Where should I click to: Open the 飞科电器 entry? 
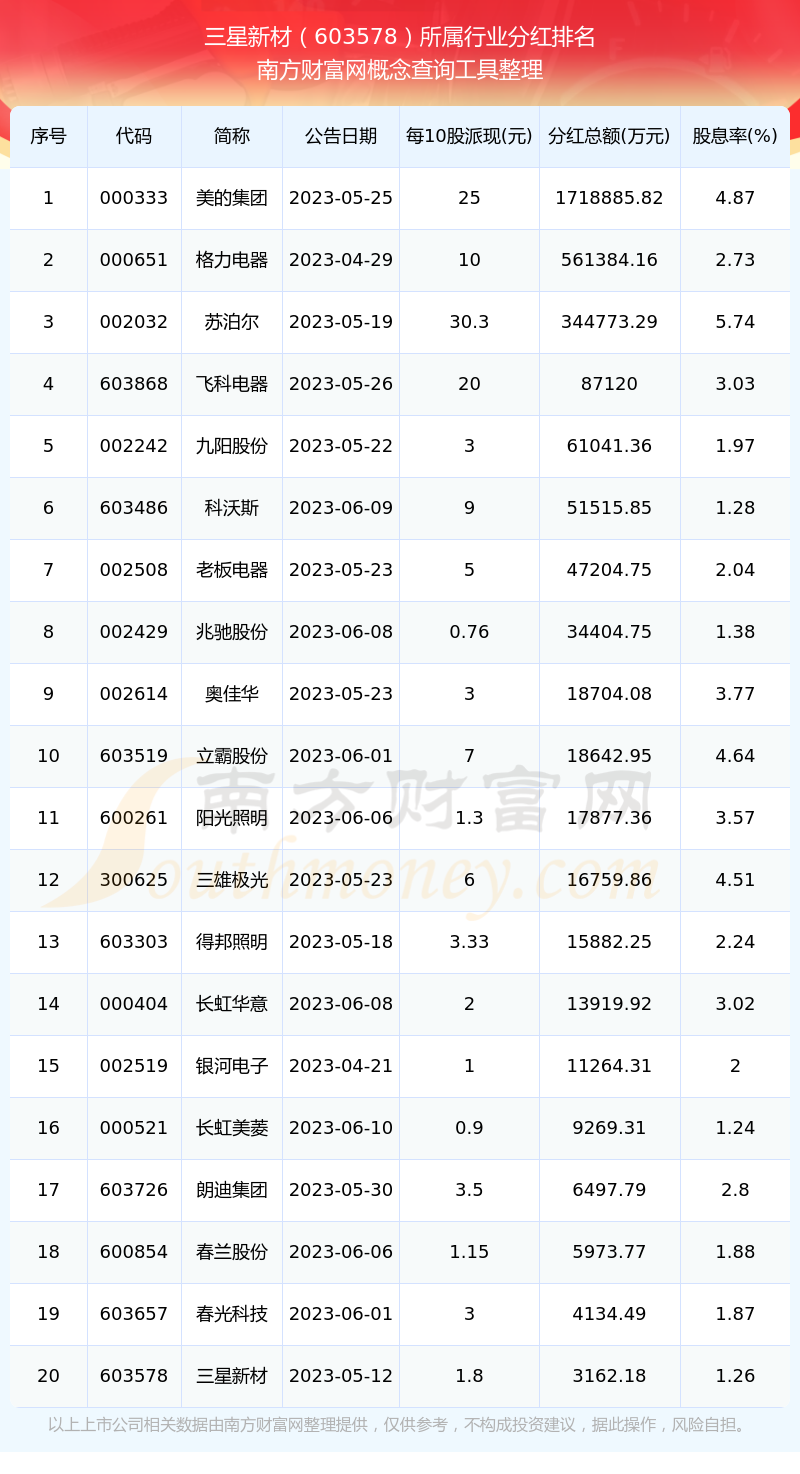pyautogui.click(x=232, y=384)
